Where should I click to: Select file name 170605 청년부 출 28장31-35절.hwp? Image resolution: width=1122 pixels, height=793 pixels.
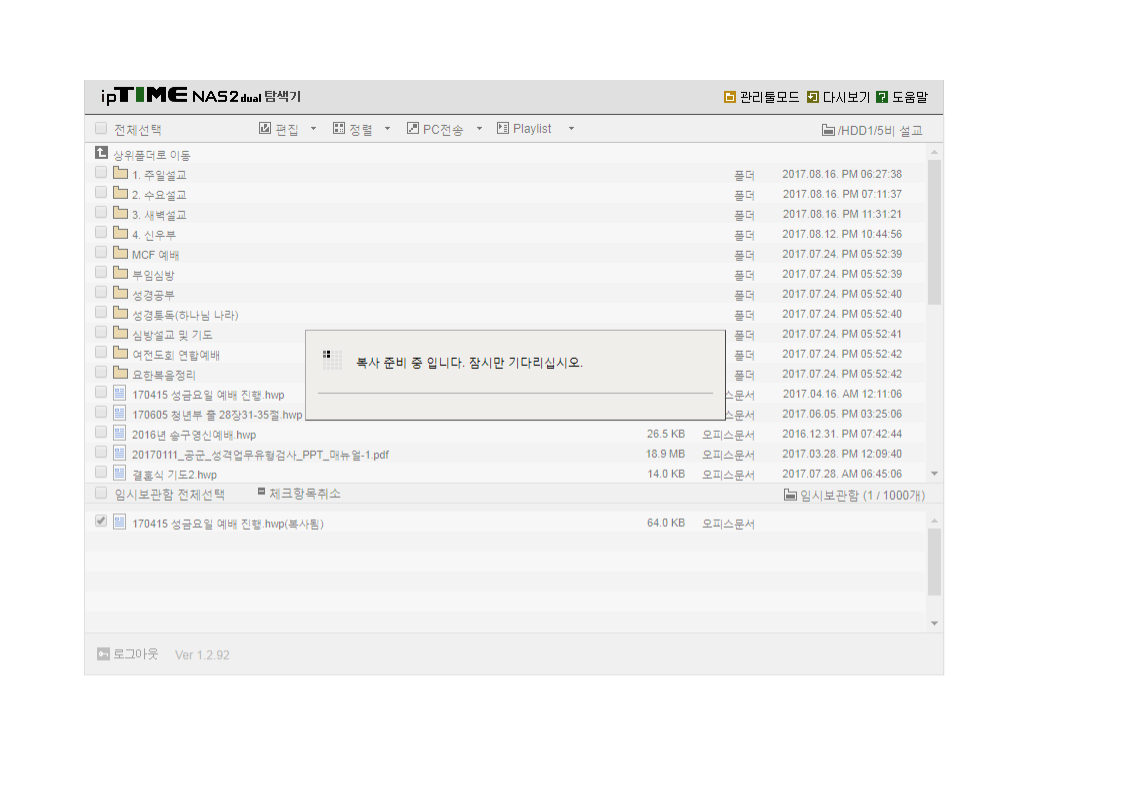point(217,415)
